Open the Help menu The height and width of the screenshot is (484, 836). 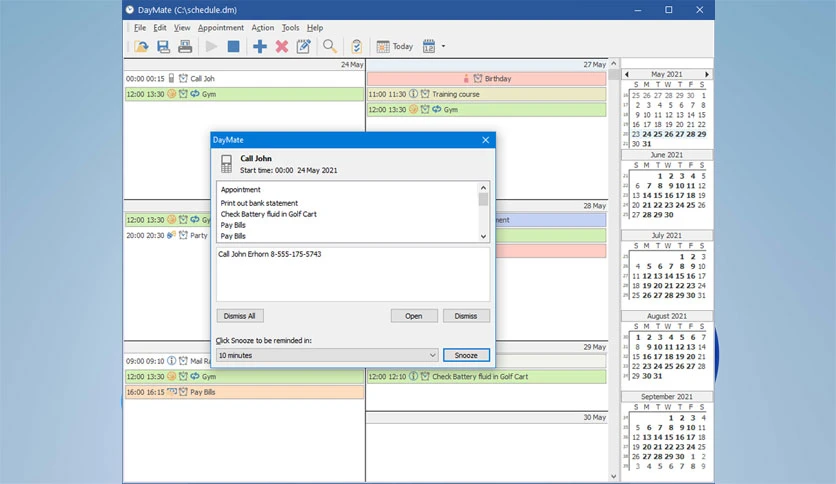(315, 28)
